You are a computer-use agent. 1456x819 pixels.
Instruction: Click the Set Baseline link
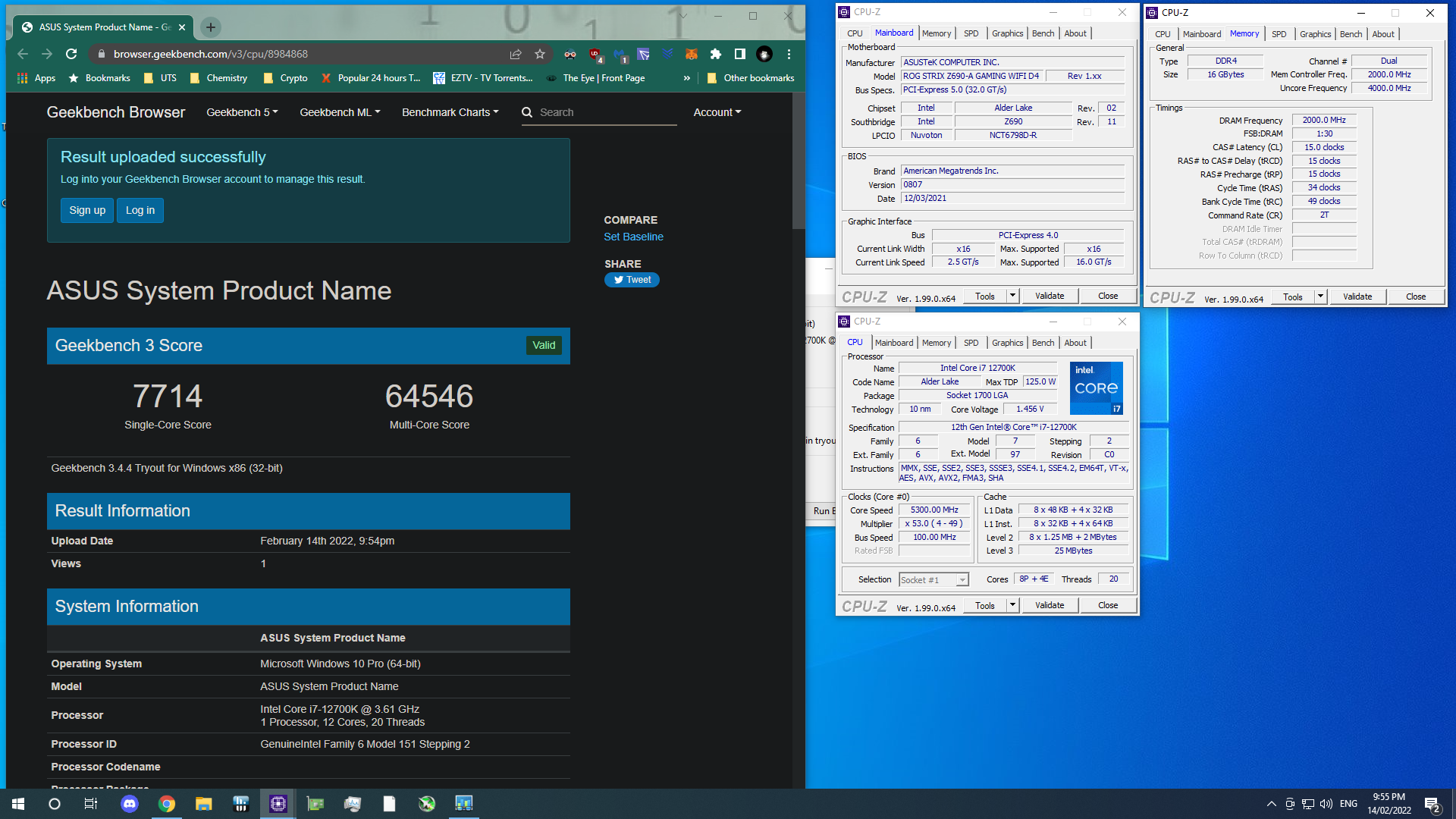click(633, 237)
